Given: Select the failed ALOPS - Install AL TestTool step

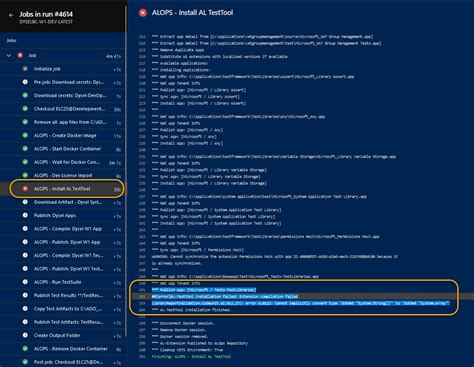Looking at the screenshot, I should coord(62,189).
